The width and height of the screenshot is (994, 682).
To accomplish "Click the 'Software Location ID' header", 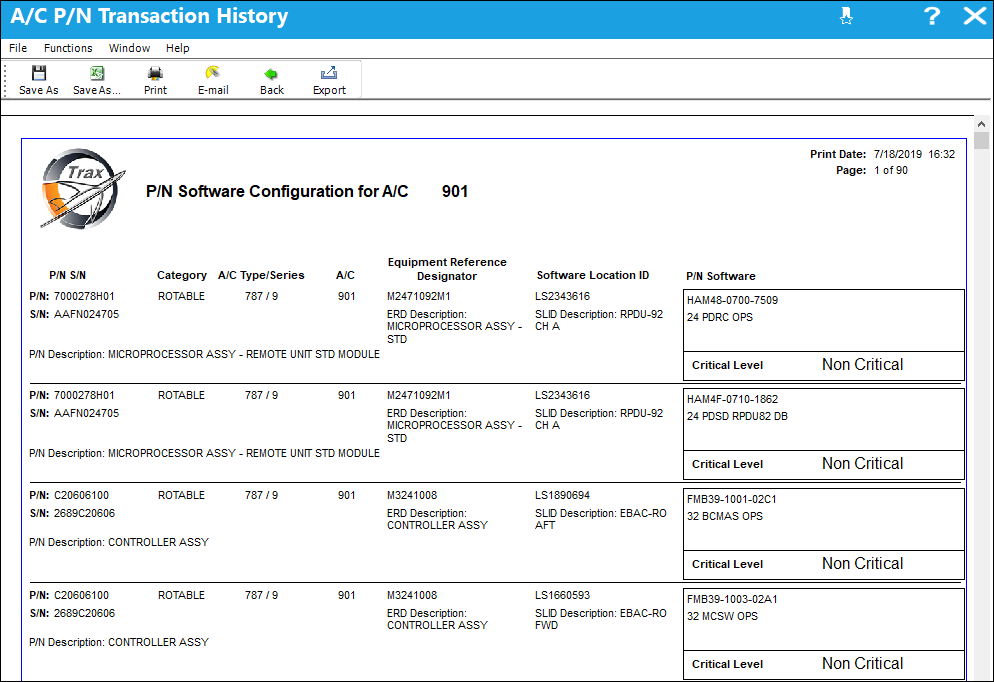I will (593, 275).
